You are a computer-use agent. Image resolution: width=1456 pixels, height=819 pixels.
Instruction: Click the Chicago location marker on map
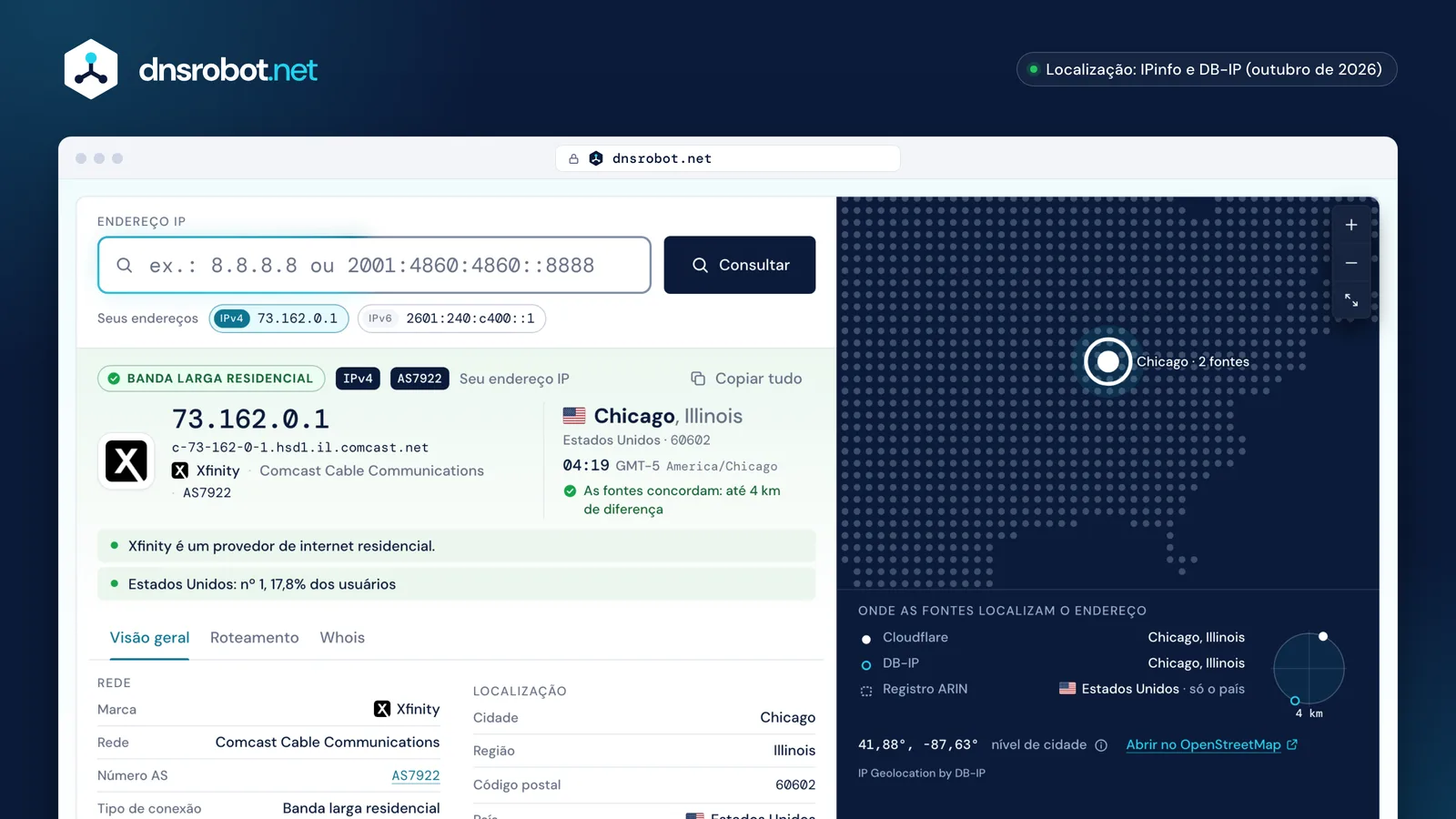1107,361
